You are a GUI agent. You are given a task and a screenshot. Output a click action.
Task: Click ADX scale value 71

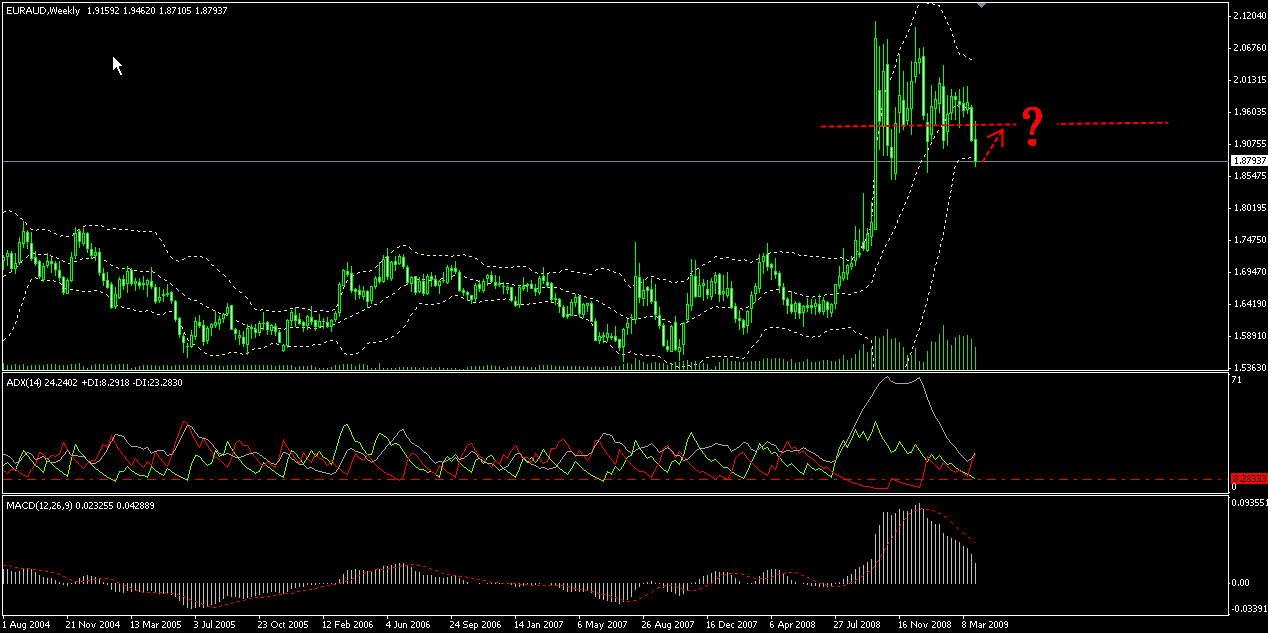pyautogui.click(x=1238, y=381)
